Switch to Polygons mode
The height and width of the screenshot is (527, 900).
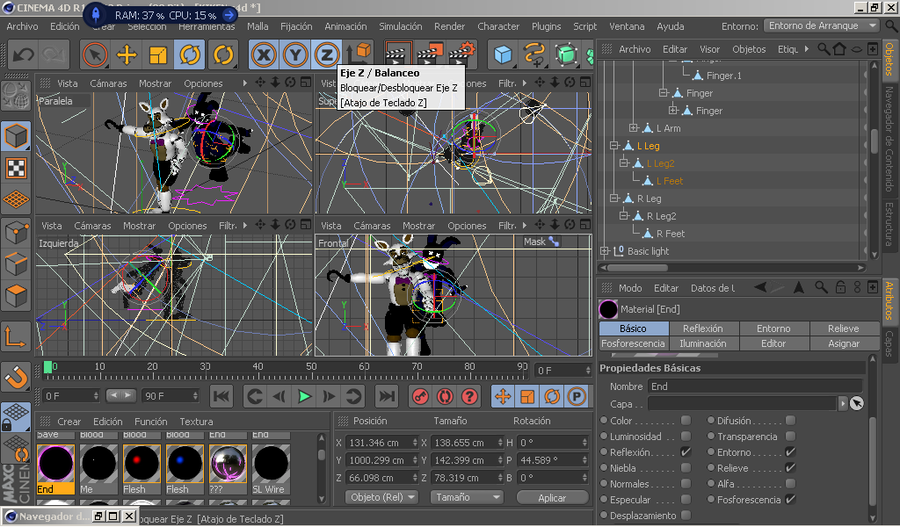[16, 296]
